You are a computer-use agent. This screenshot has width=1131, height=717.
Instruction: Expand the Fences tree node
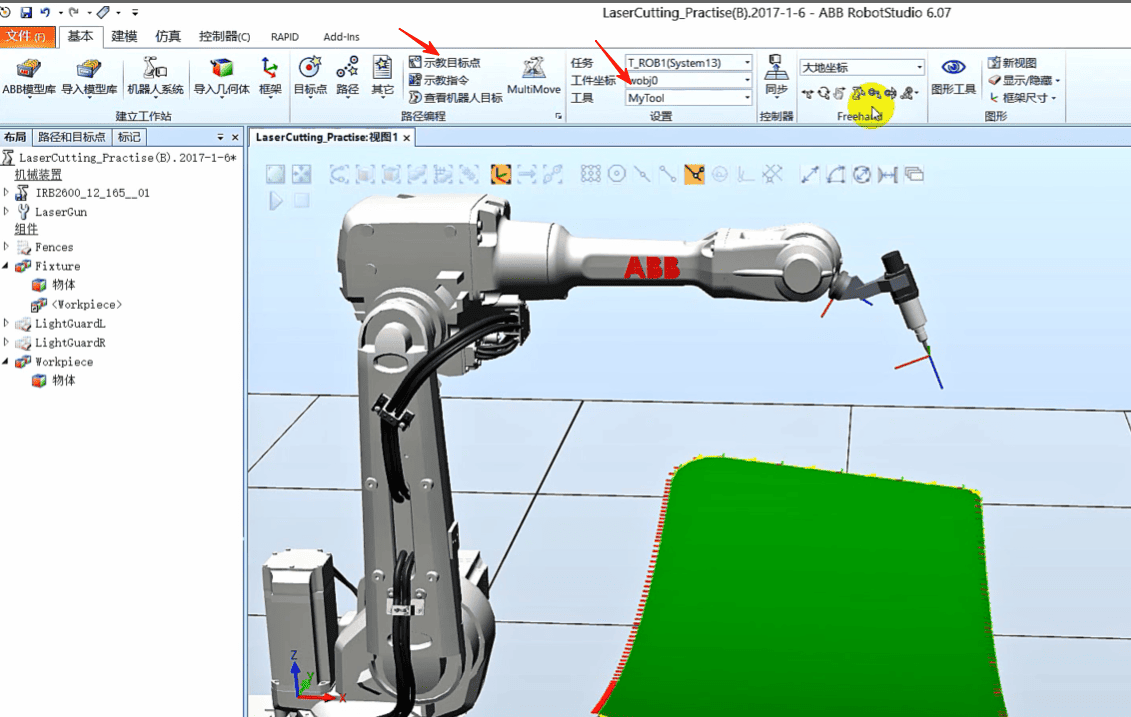point(6,247)
